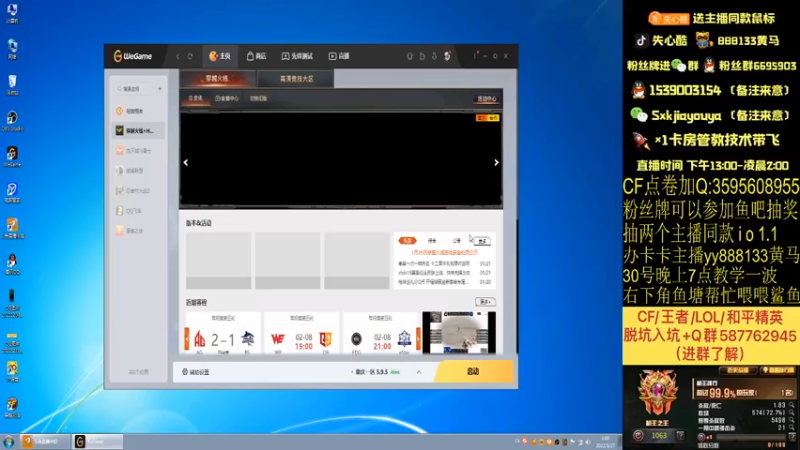Open the AG 2-1 match card

(x=223, y=333)
